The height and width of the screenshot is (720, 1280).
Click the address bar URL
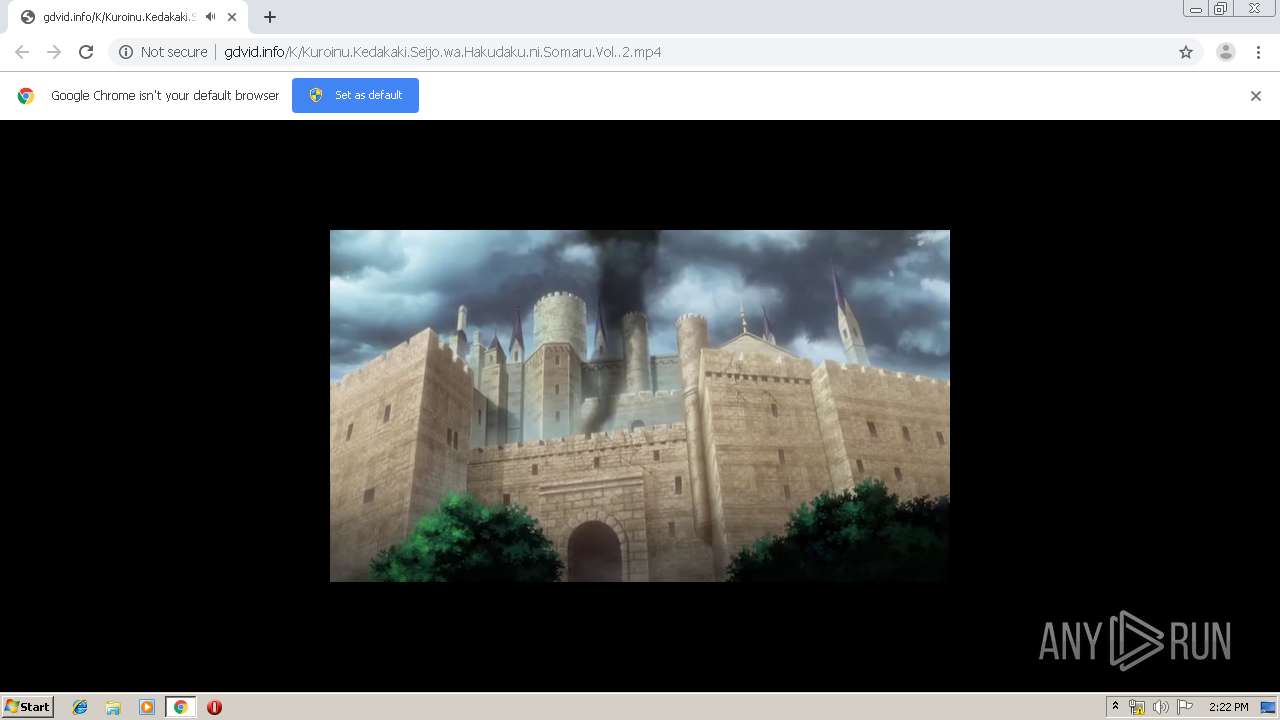pyautogui.click(x=443, y=52)
